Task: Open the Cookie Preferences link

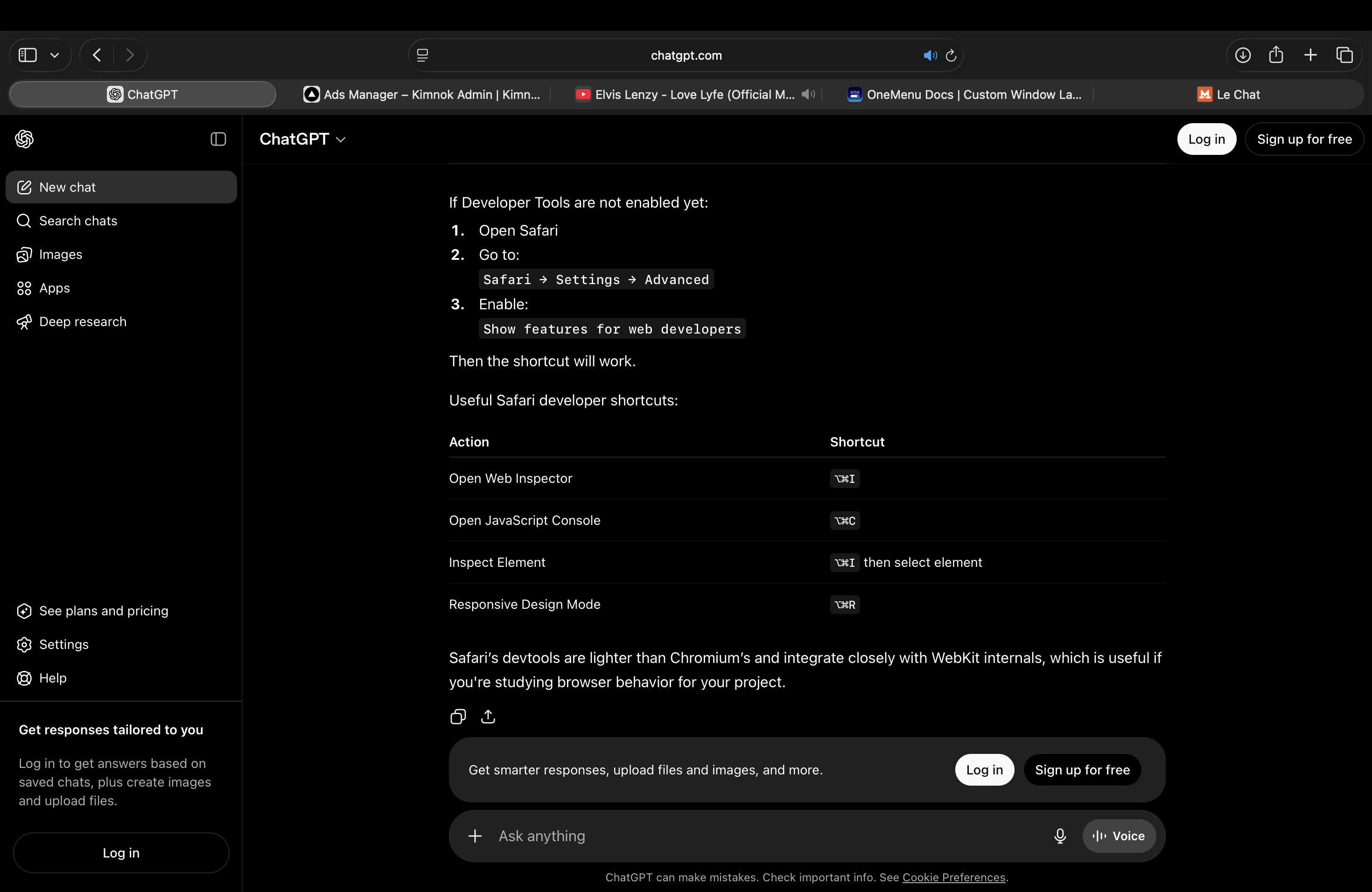Action: tap(953, 877)
